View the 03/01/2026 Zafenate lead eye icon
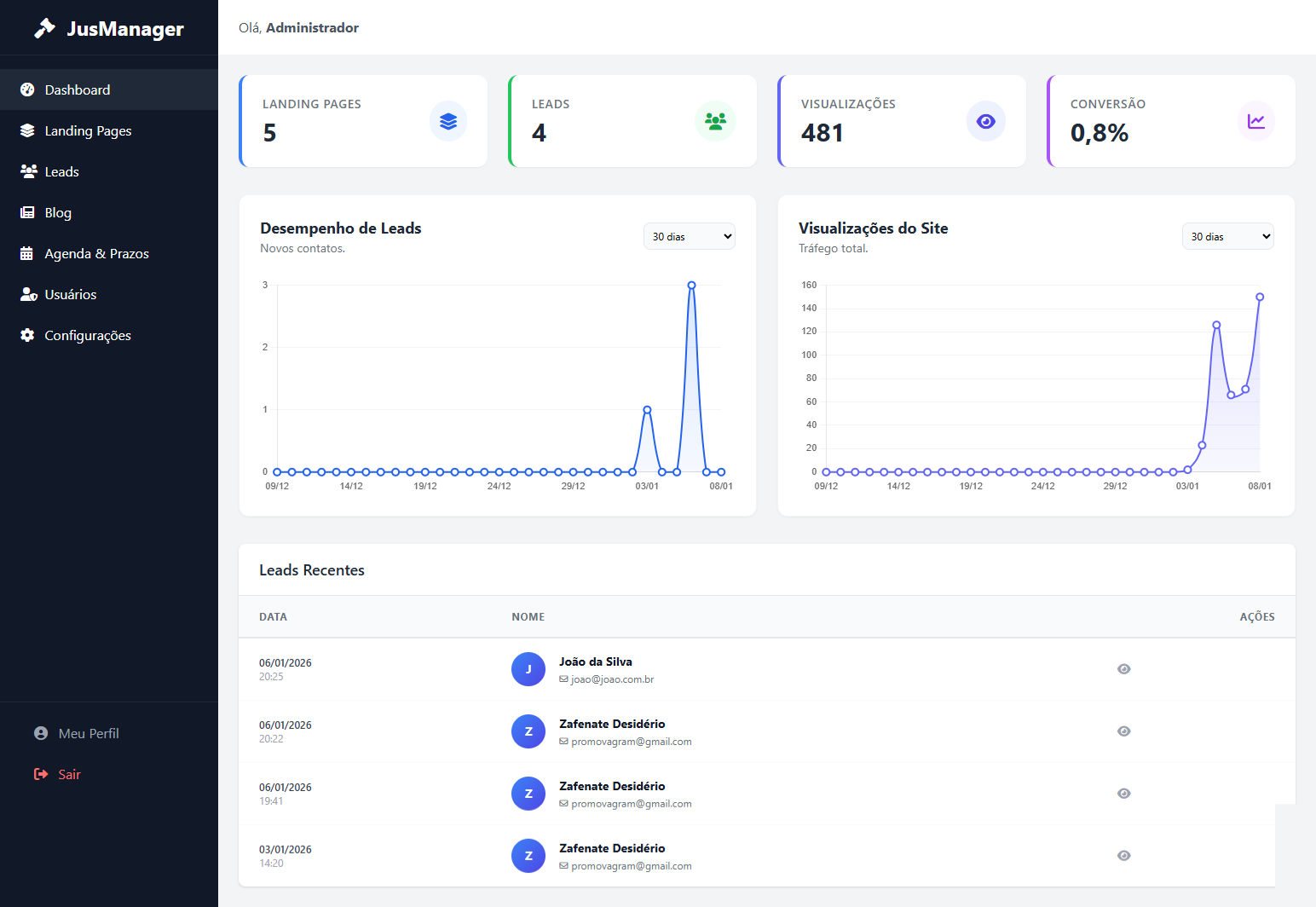This screenshot has width=1316, height=907. click(x=1123, y=856)
